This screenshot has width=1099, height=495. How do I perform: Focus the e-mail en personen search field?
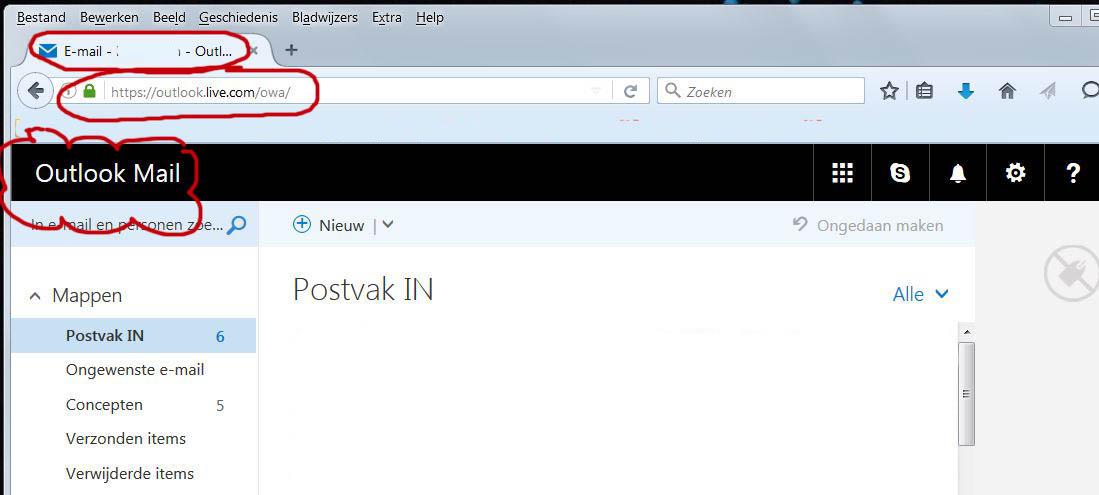(128, 225)
